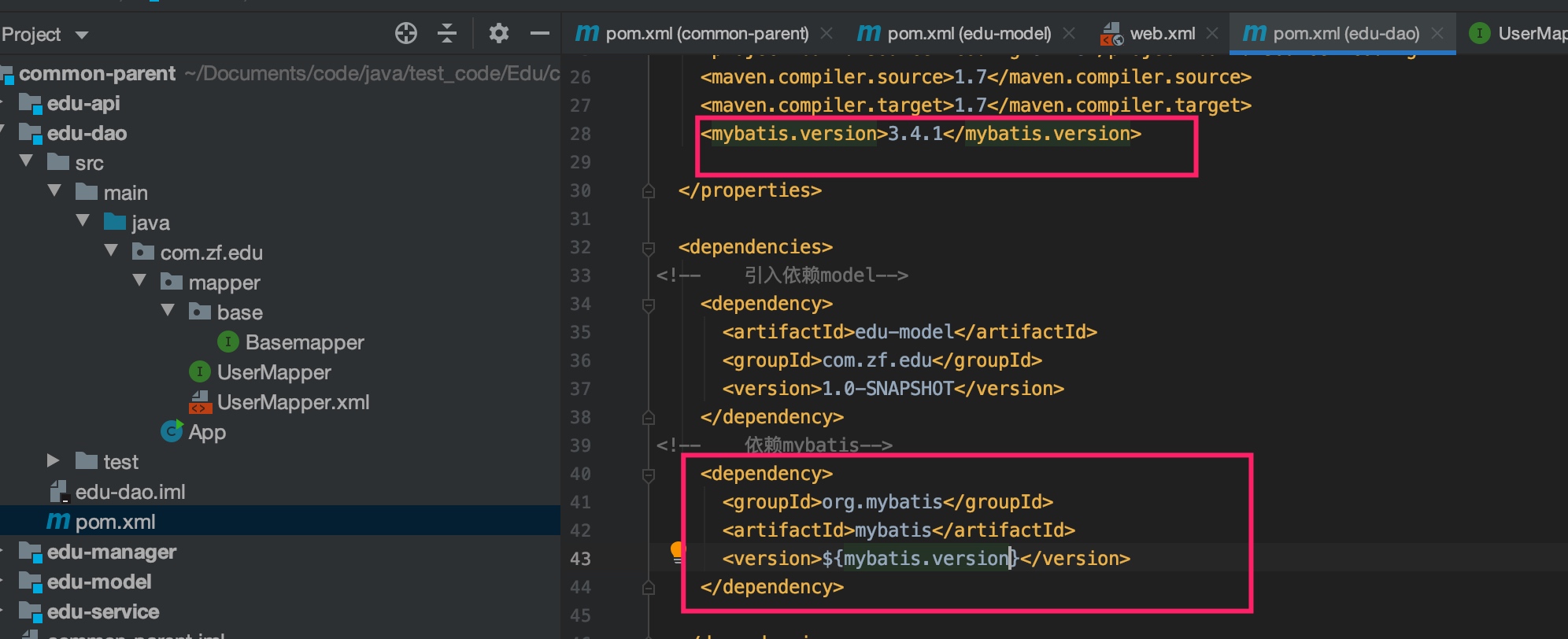Screen dimensions: 1568x639
Task: Collapse the mapper package
Action: pyautogui.click(x=140, y=281)
